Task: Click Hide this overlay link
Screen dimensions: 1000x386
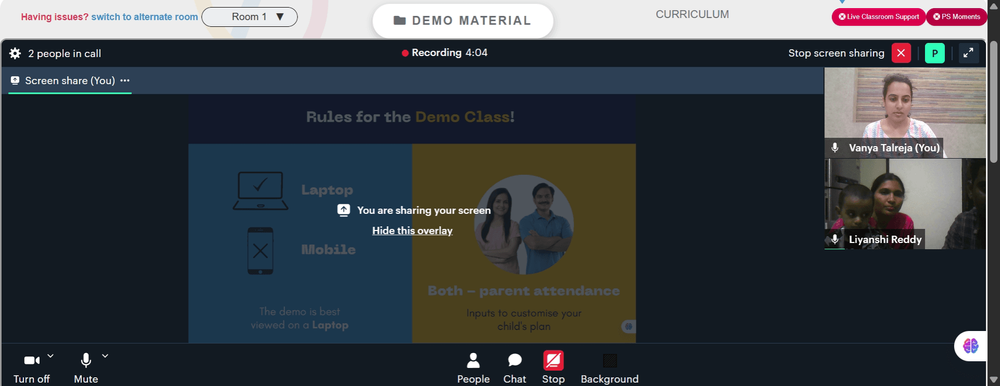Action: pos(413,230)
